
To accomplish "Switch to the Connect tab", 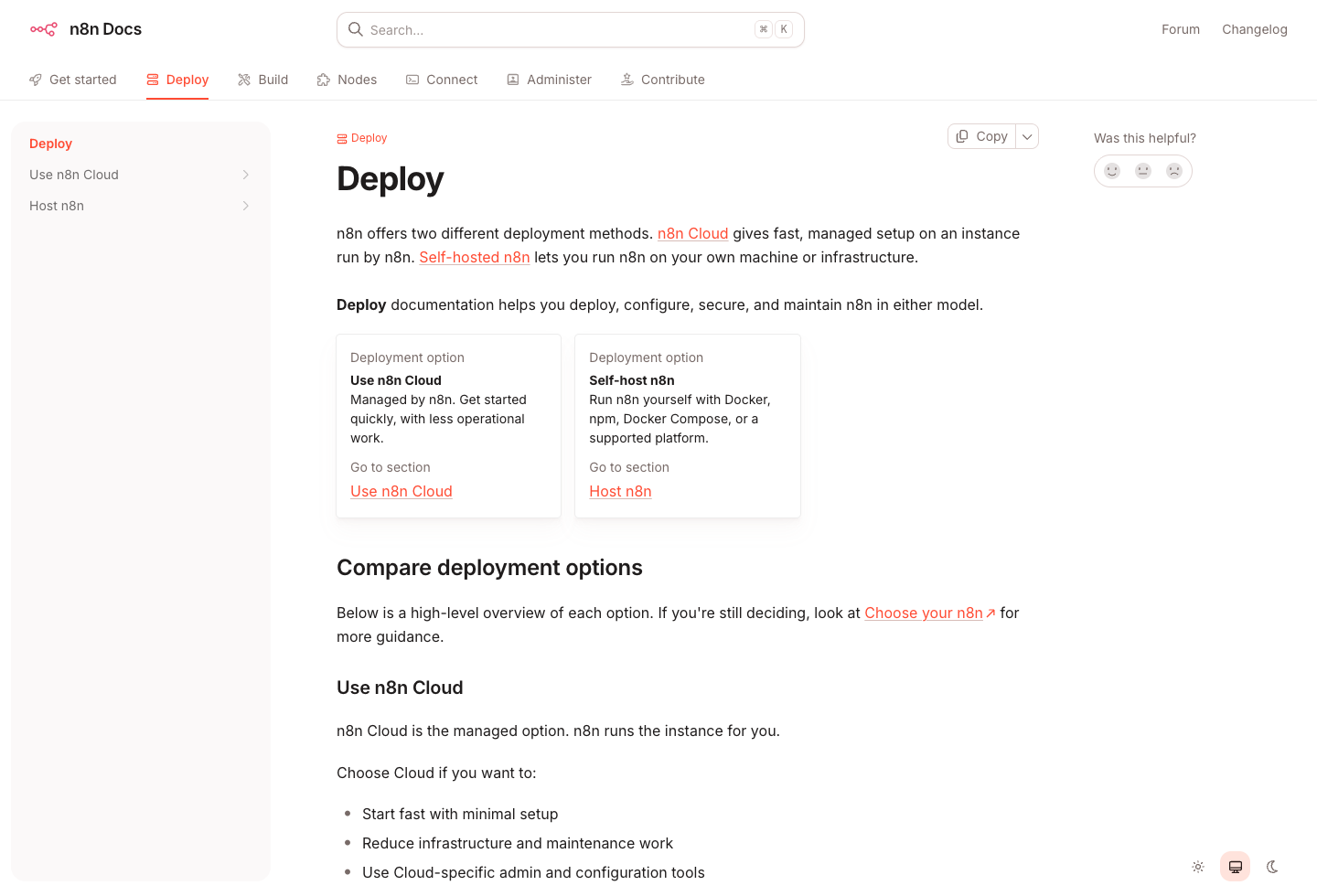I will coord(442,80).
